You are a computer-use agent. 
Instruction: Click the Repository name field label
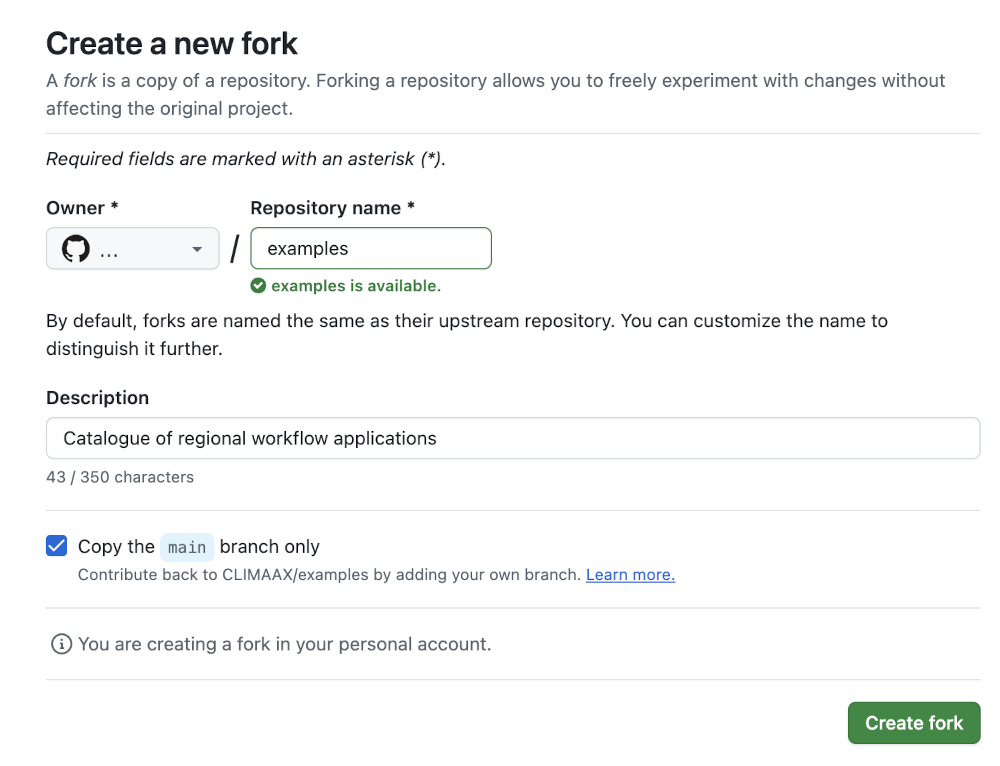(x=332, y=208)
